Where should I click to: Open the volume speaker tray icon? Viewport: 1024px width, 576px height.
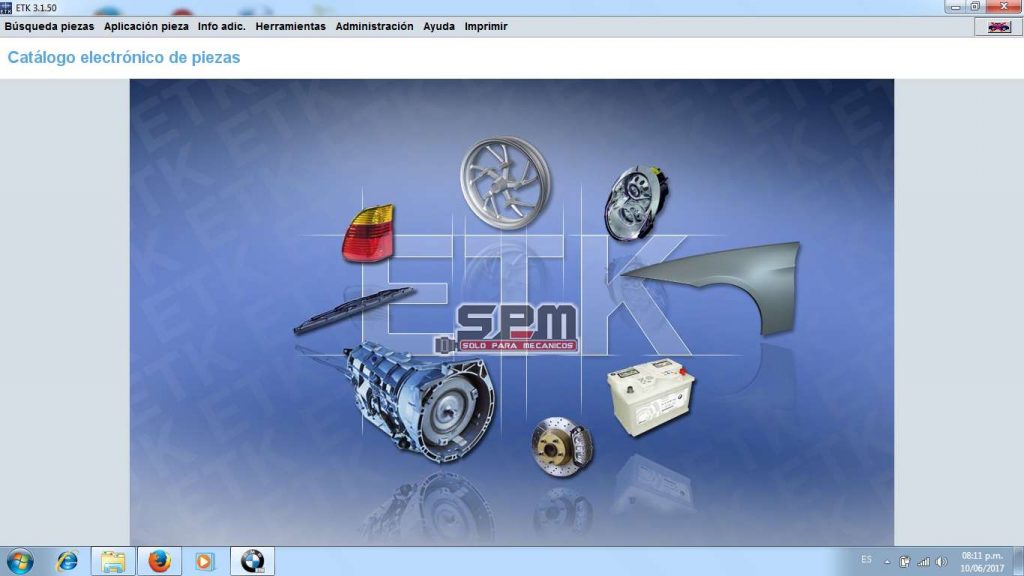(x=941, y=562)
